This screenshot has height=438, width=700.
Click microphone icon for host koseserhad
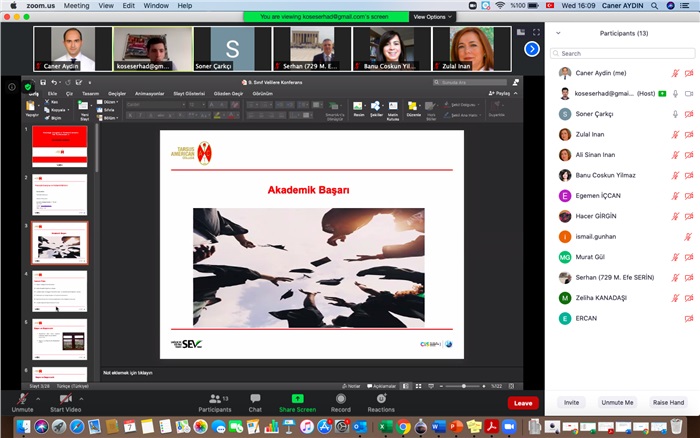point(675,93)
